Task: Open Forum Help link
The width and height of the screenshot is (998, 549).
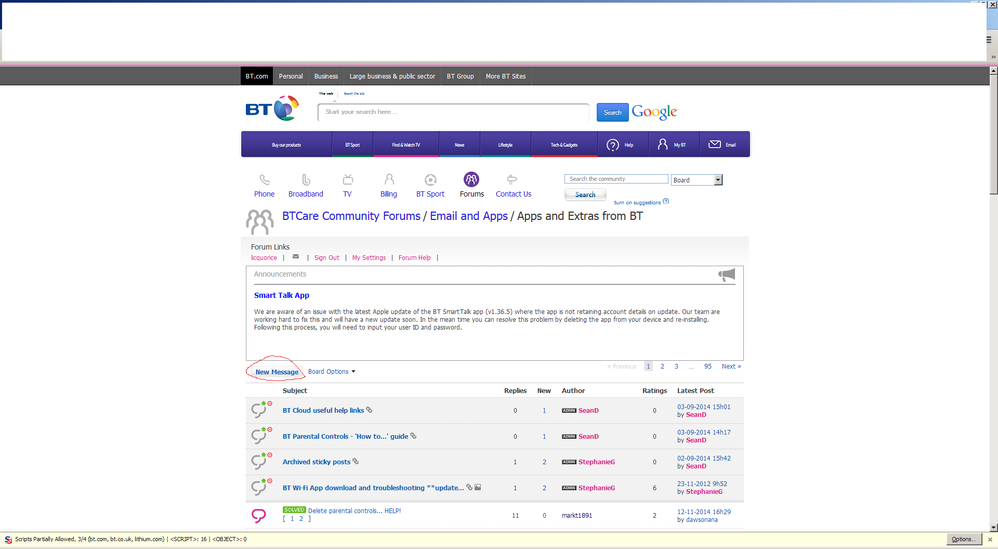Action: coord(414,258)
